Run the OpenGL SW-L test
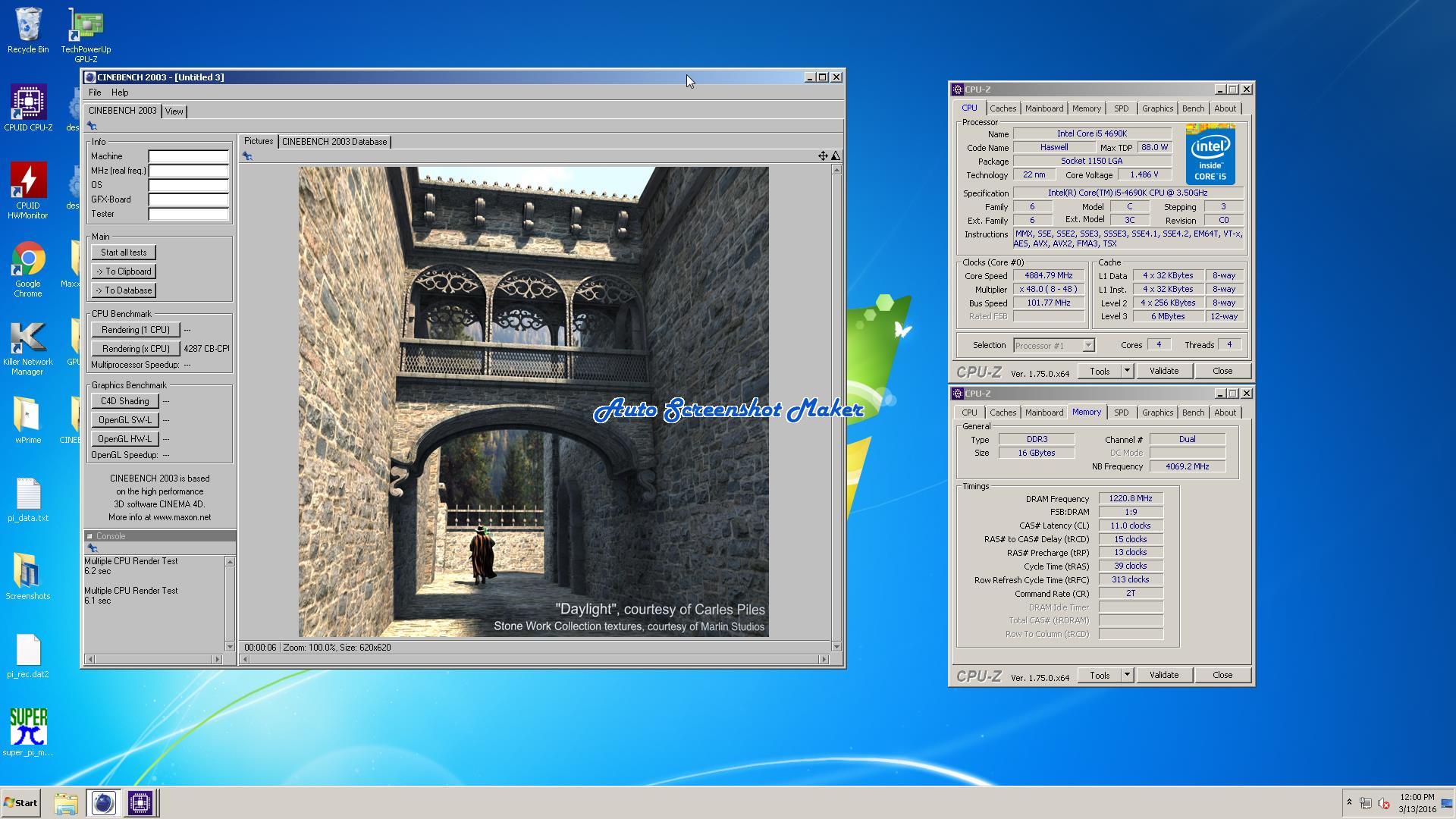The image size is (1456, 819). pyautogui.click(x=125, y=420)
